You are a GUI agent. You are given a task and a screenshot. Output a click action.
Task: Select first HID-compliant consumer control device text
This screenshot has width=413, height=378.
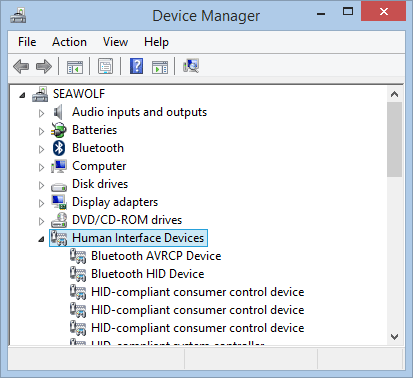[x=197, y=292]
